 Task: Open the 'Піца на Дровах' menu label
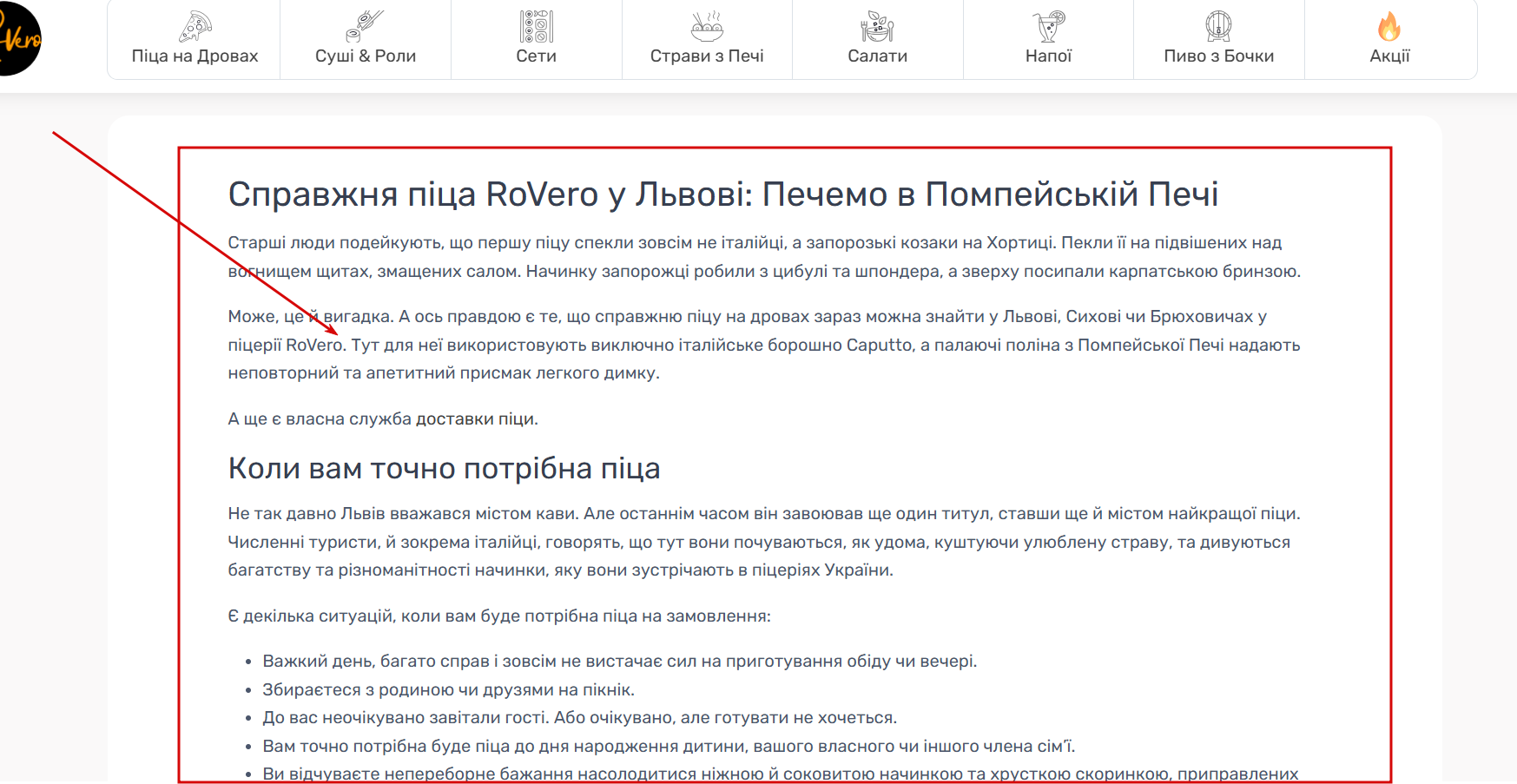(195, 56)
